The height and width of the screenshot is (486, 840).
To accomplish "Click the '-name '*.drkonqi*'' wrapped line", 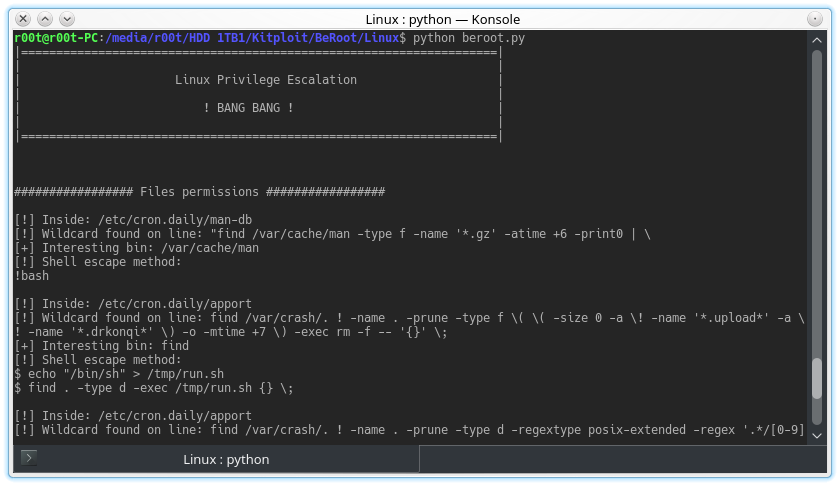I will coord(231,332).
